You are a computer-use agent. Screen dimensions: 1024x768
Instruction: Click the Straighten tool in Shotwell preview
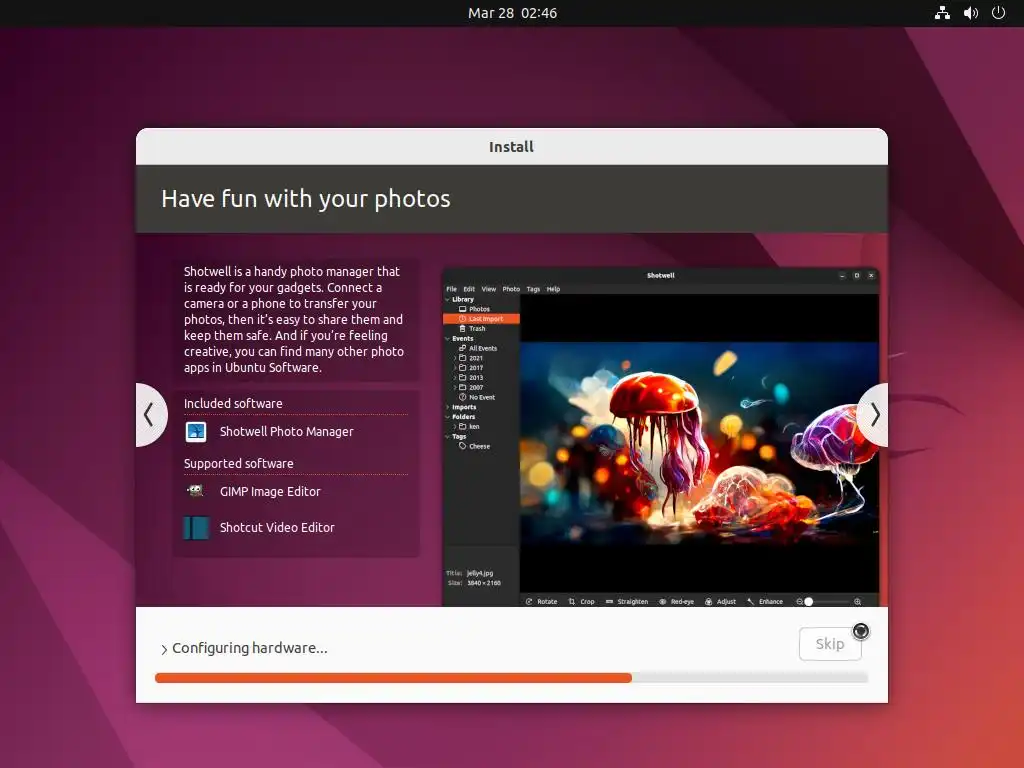[626, 601]
